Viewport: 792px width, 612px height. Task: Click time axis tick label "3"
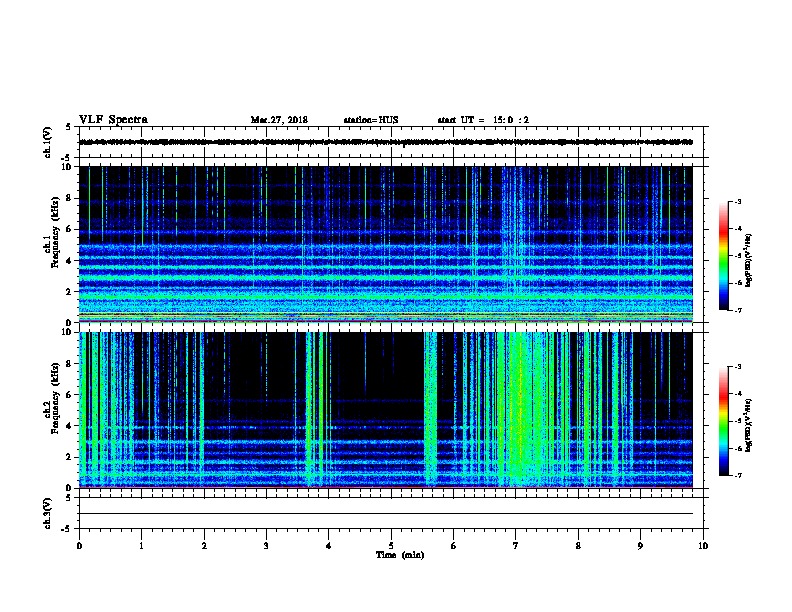[x=266, y=546]
